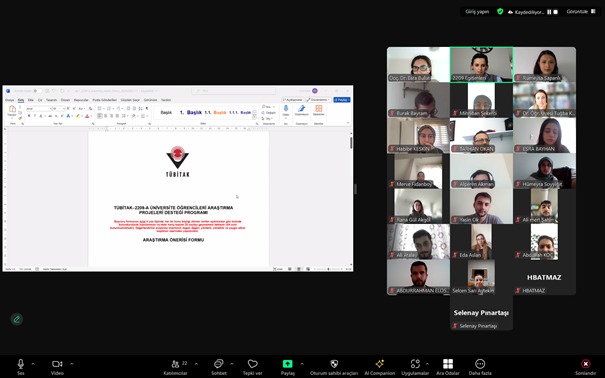Click Word document vertical scrollbar

(x=351, y=199)
